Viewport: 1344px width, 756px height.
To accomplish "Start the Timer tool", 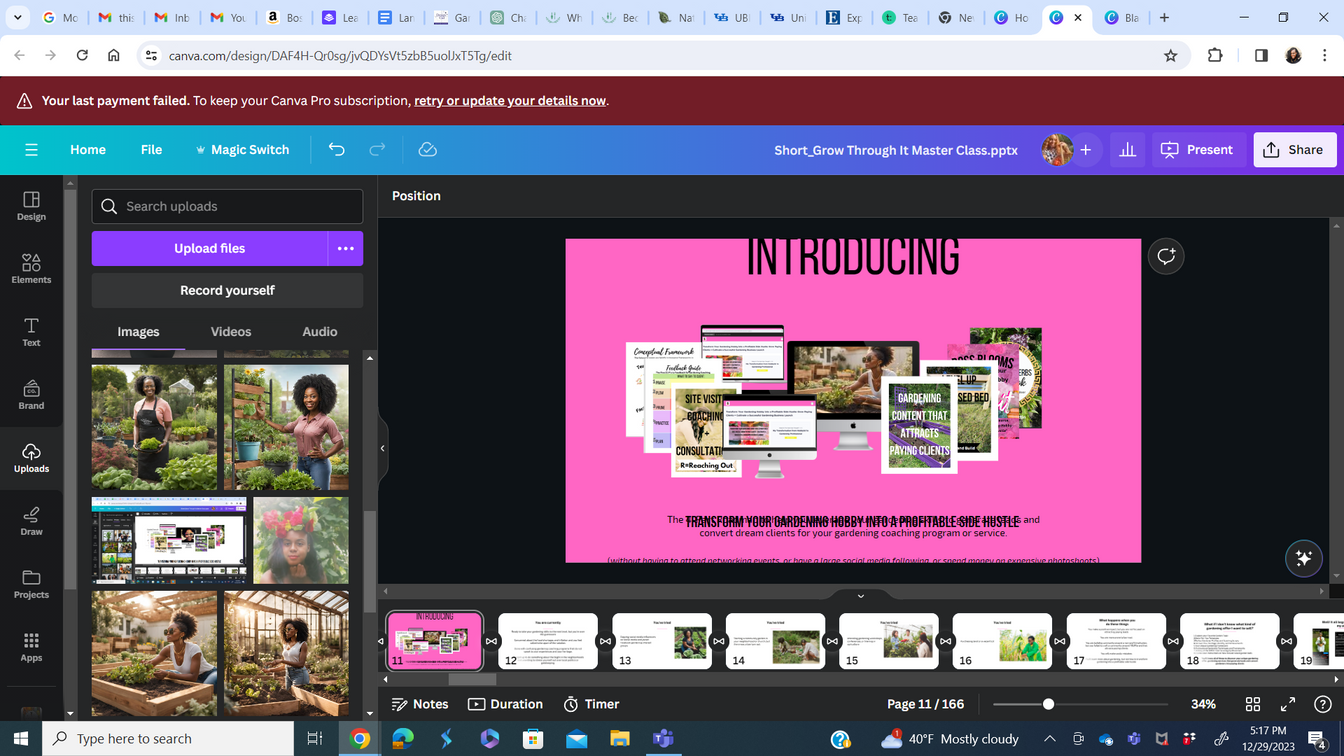I will (x=591, y=704).
